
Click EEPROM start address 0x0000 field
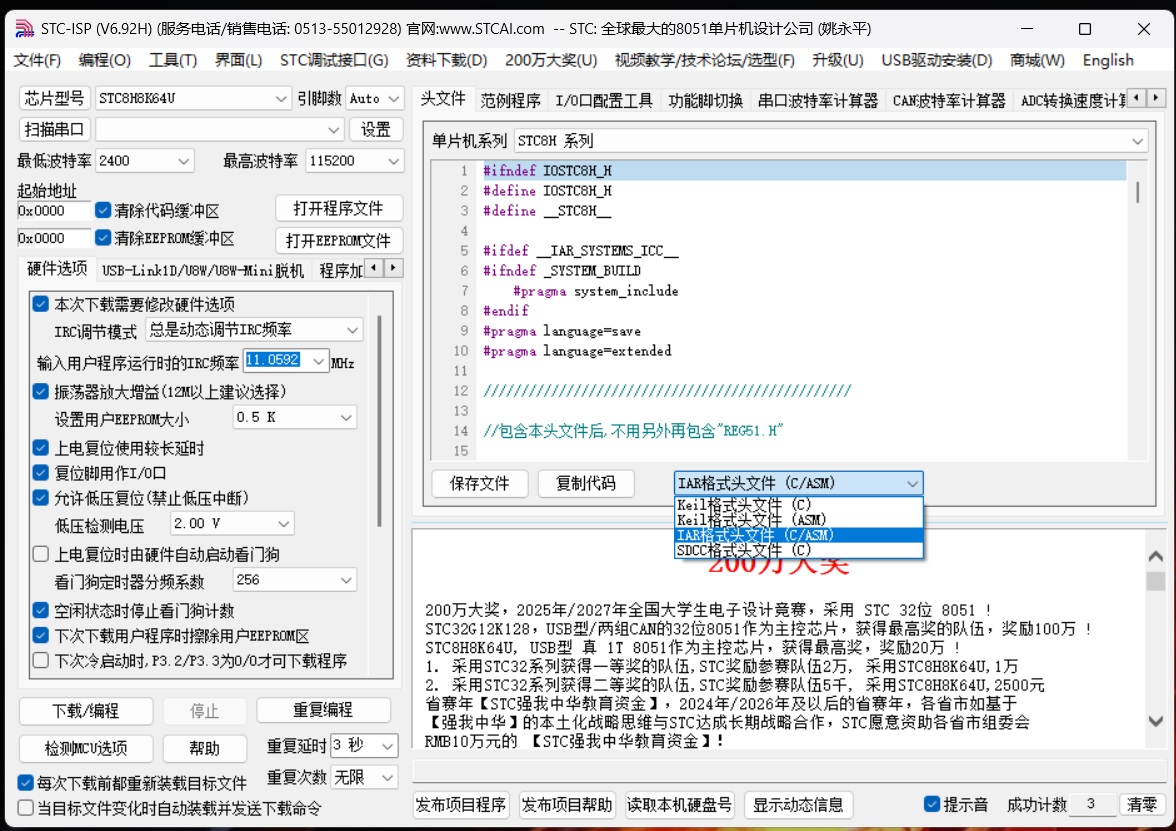point(53,238)
